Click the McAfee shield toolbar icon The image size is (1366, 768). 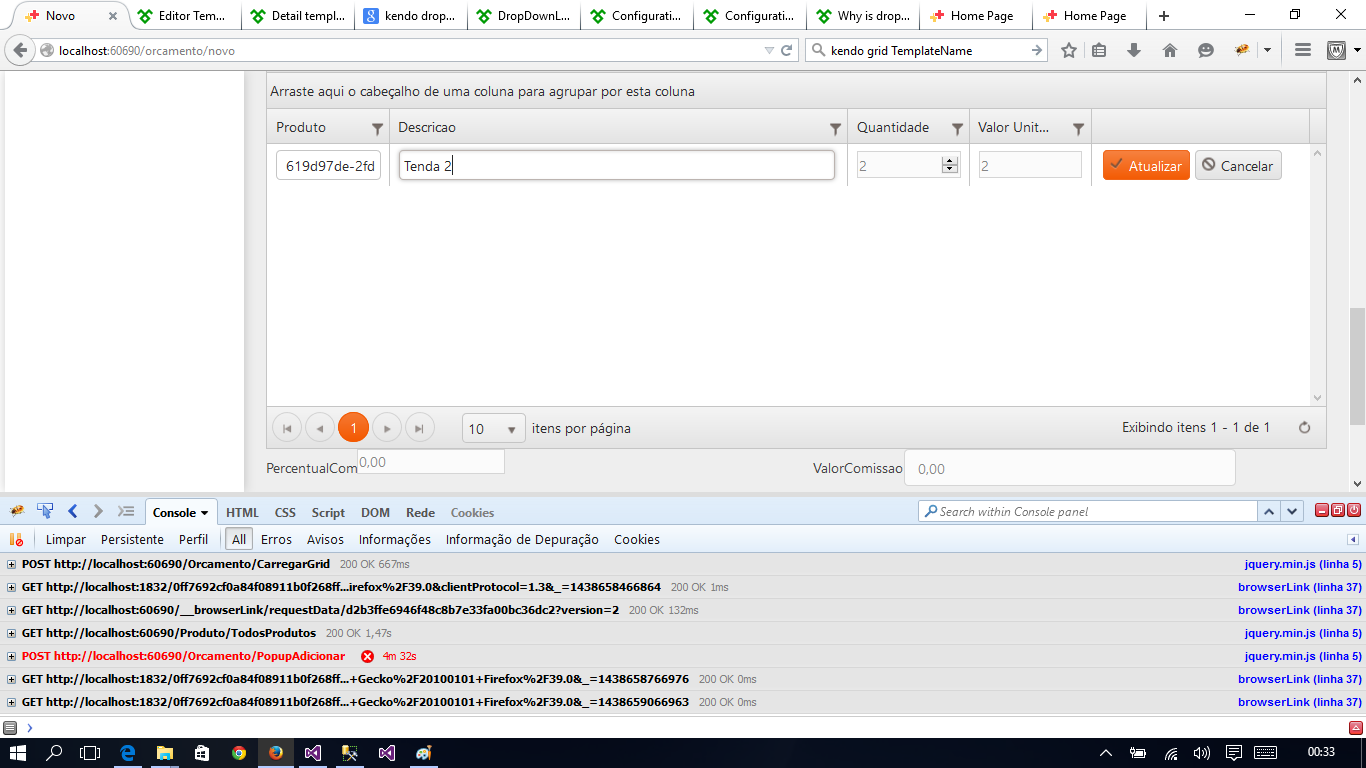coord(1336,50)
